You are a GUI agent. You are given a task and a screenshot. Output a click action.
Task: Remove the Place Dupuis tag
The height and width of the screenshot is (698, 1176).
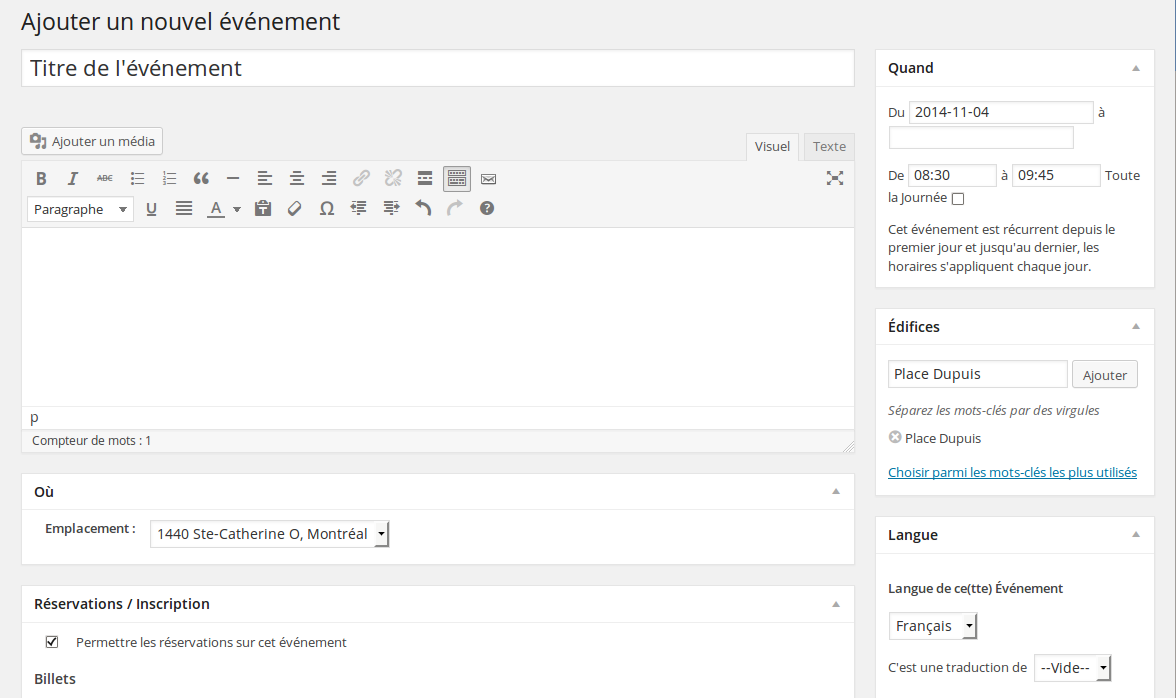pyautogui.click(x=895, y=437)
